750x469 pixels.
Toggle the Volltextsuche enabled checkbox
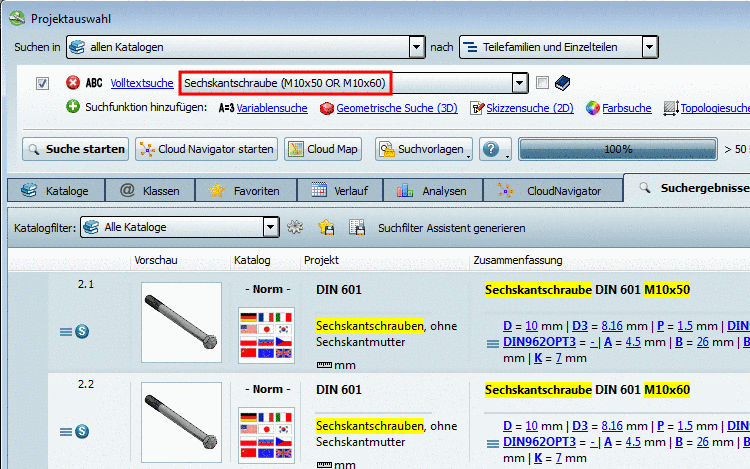coord(43,83)
